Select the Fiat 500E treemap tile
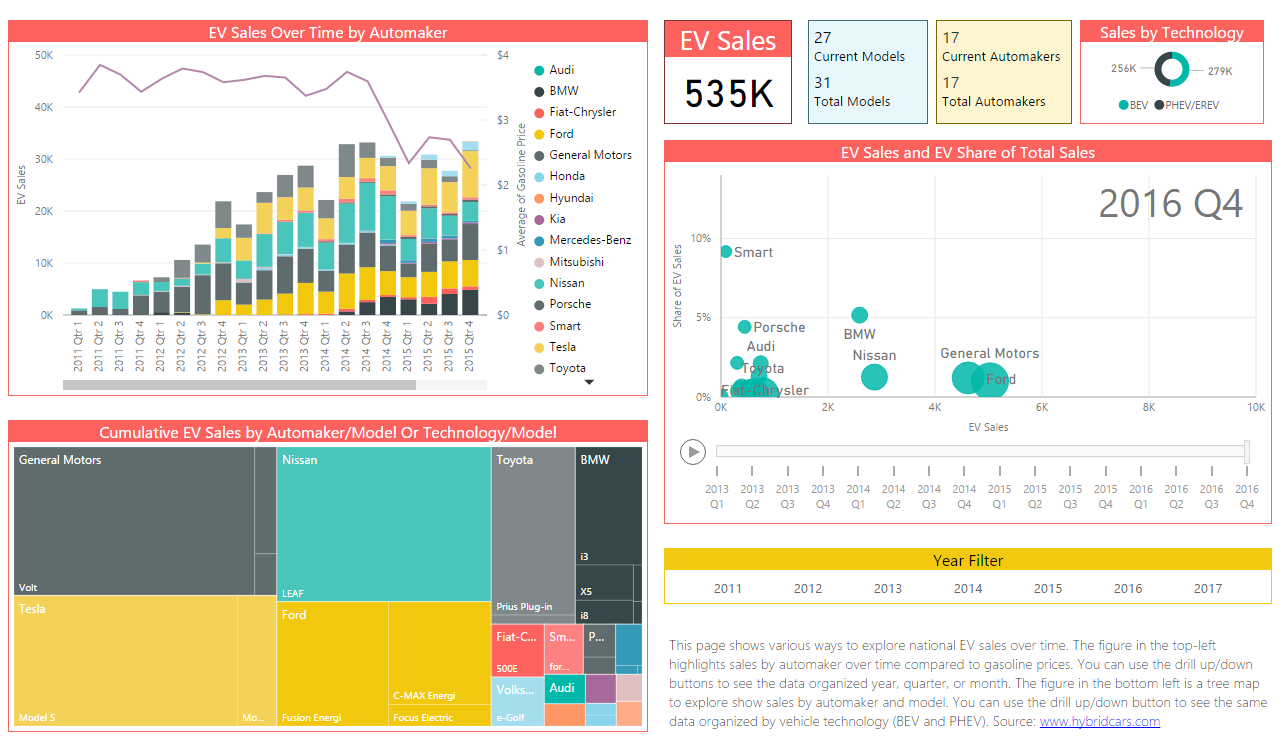1280x740 pixels. coord(517,650)
